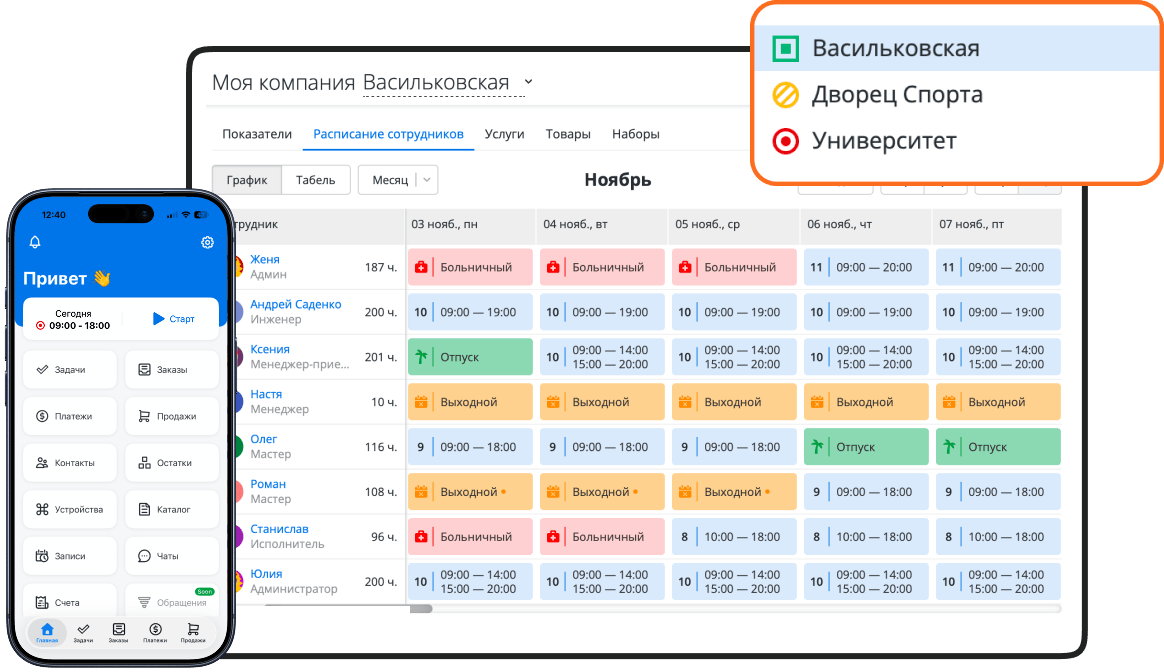The height and width of the screenshot is (672, 1164).
Task: Click Олег's Отпуск cell on 06 нояб.
Action: coord(866,447)
